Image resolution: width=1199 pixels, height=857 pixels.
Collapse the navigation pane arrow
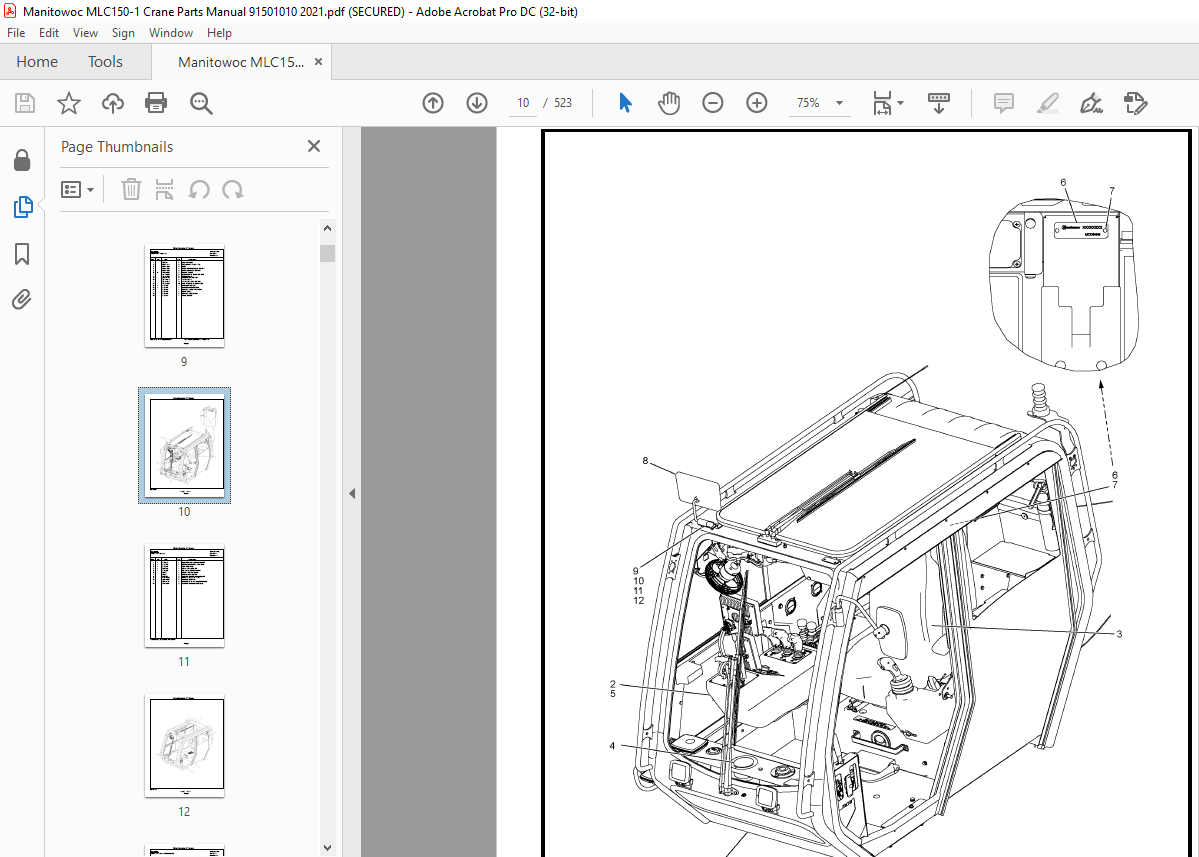point(352,493)
